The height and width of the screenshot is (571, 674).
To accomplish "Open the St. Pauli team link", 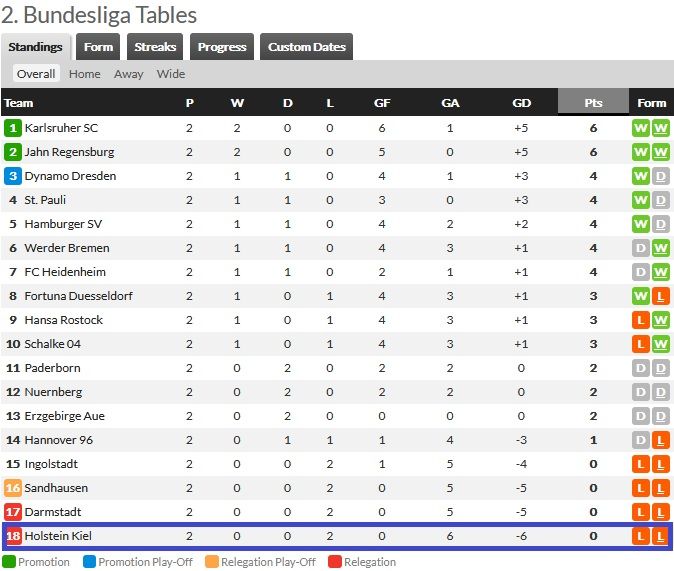I will pos(46,200).
